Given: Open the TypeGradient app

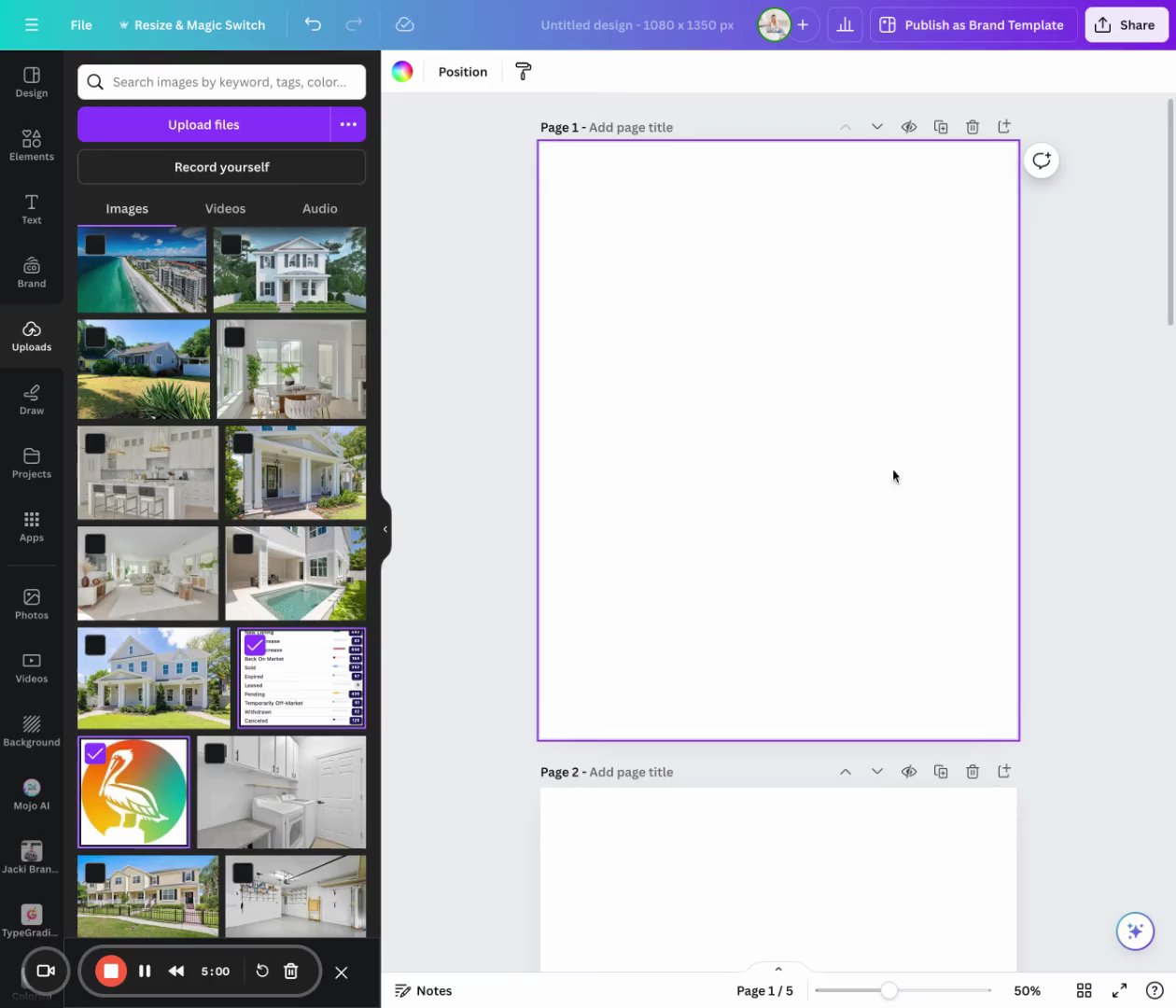Looking at the screenshot, I should pos(32,921).
